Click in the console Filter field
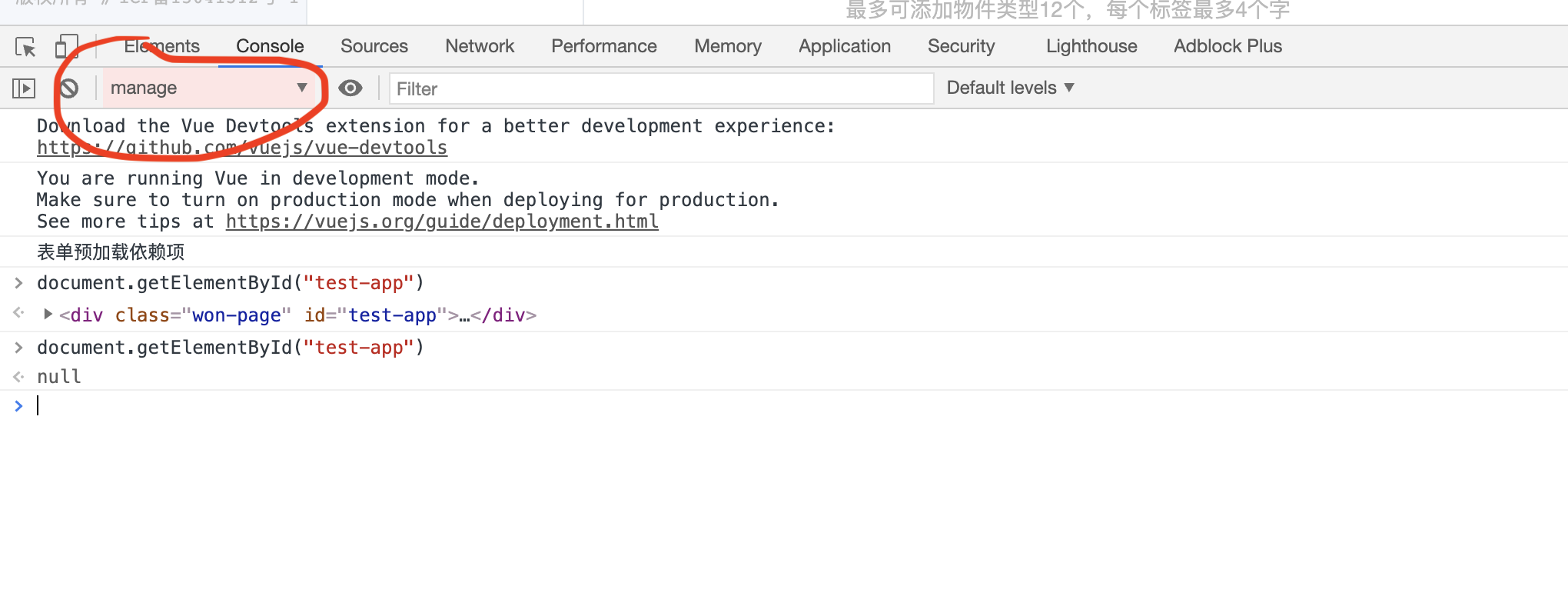The width and height of the screenshot is (1568, 603). pyautogui.click(x=661, y=89)
